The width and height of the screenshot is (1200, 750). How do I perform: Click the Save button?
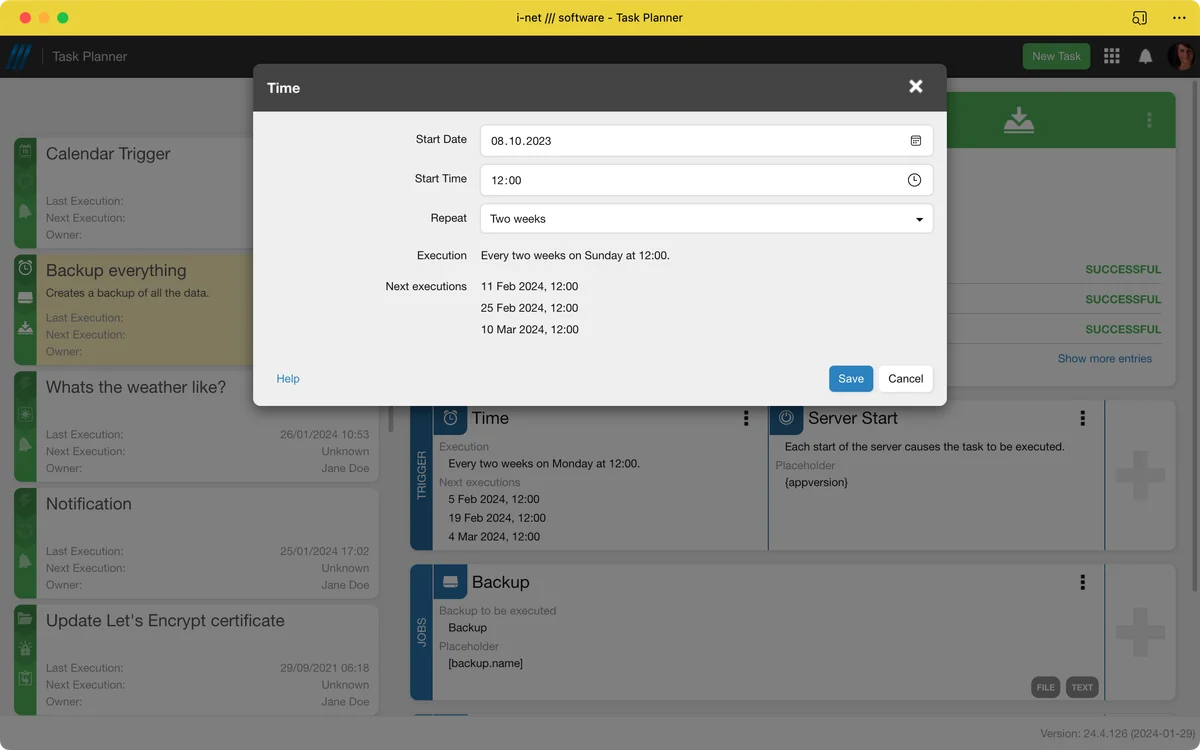click(850, 379)
